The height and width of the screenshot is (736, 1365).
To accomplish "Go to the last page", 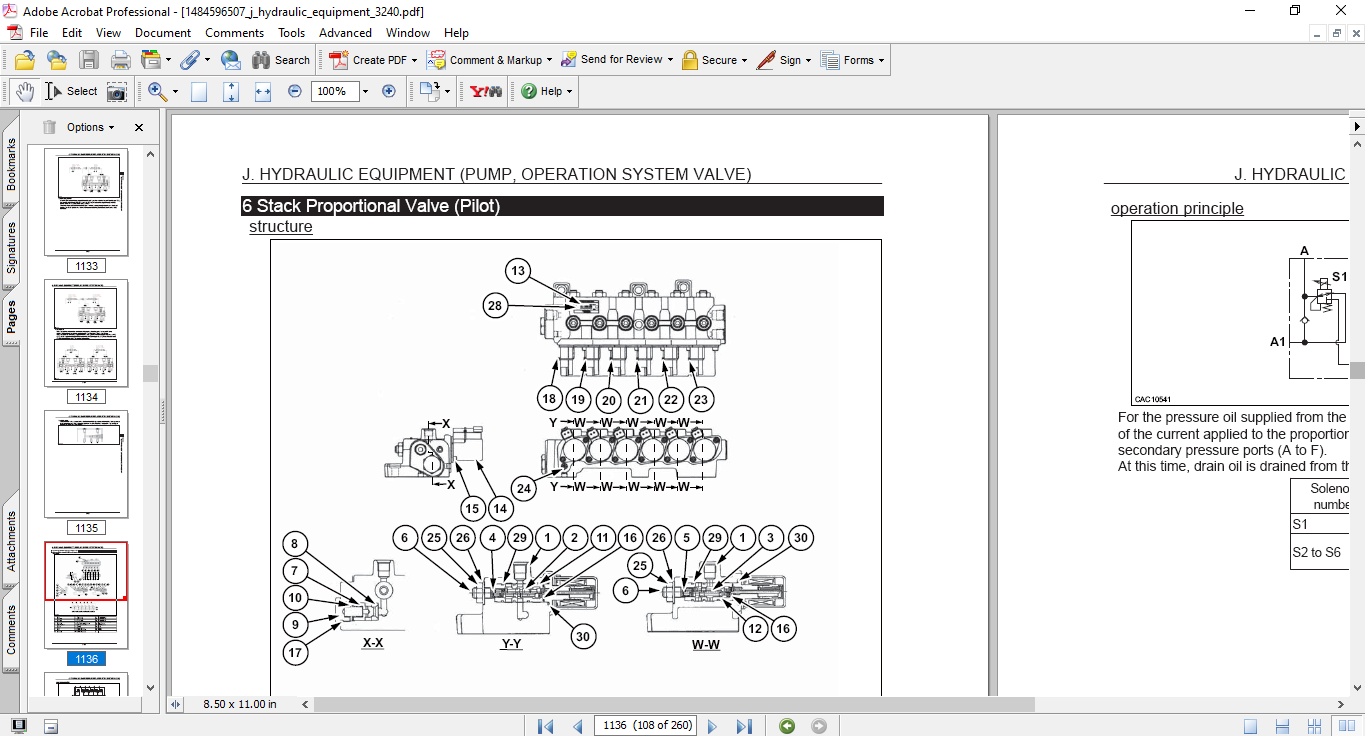I will coord(744,726).
